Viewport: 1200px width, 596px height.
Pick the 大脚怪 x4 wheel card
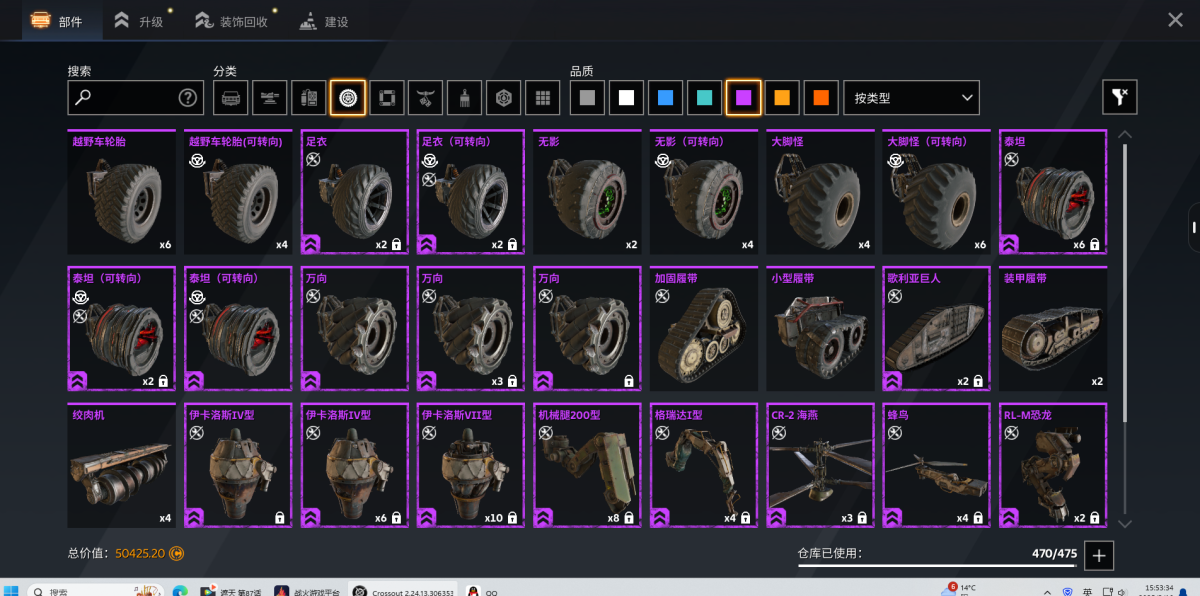[821, 192]
